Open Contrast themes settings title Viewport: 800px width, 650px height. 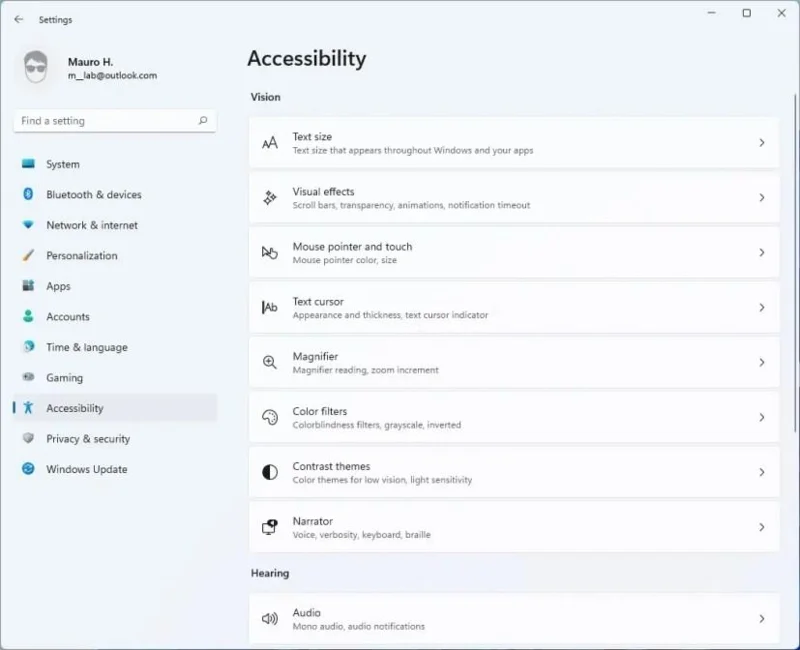click(332, 466)
